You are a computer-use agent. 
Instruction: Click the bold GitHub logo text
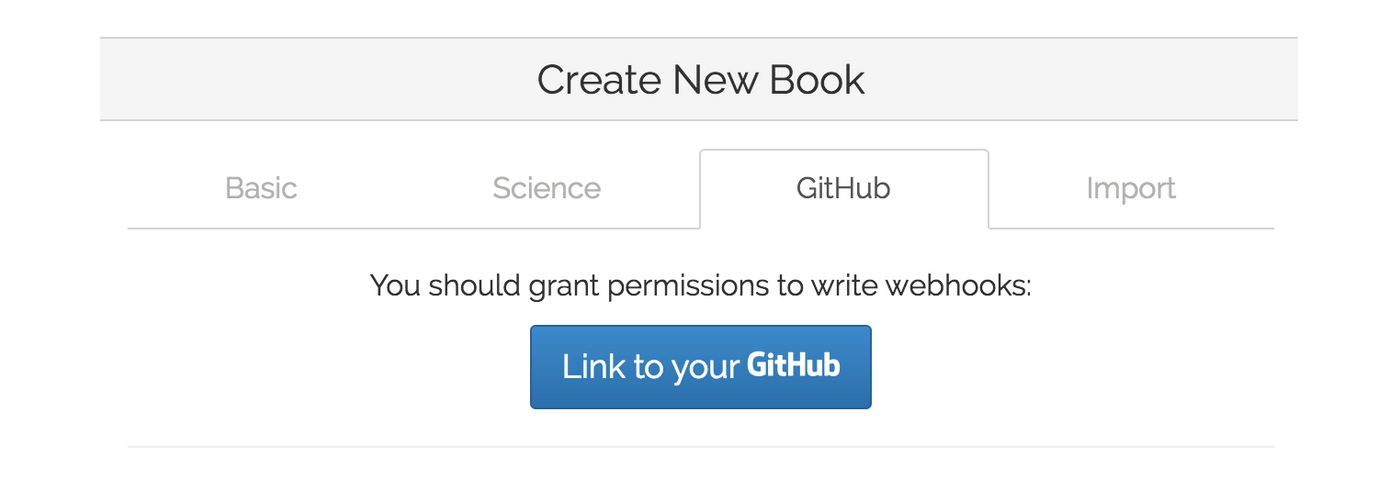pyautogui.click(x=793, y=366)
